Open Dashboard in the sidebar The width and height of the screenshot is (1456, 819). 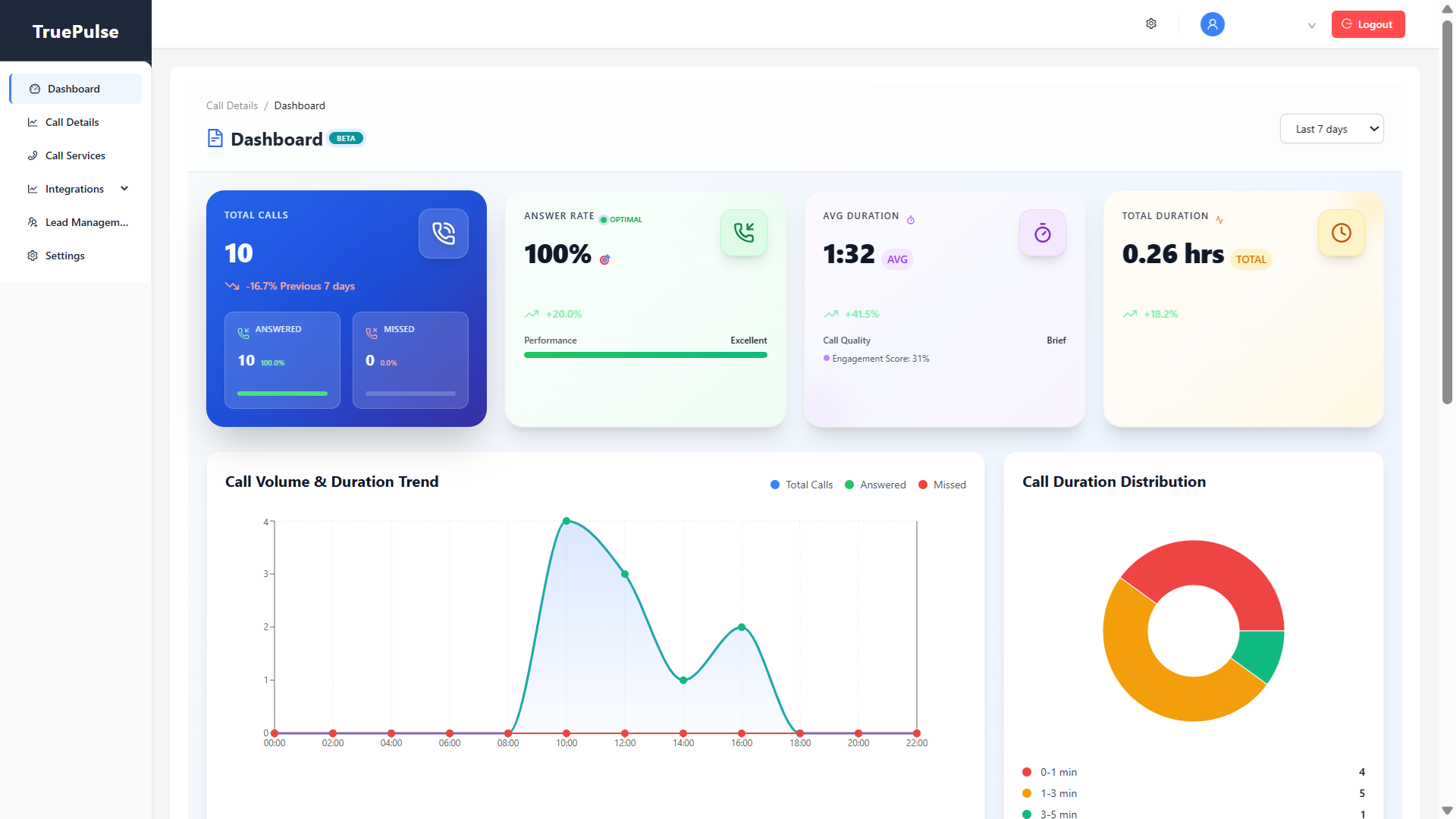click(x=75, y=89)
